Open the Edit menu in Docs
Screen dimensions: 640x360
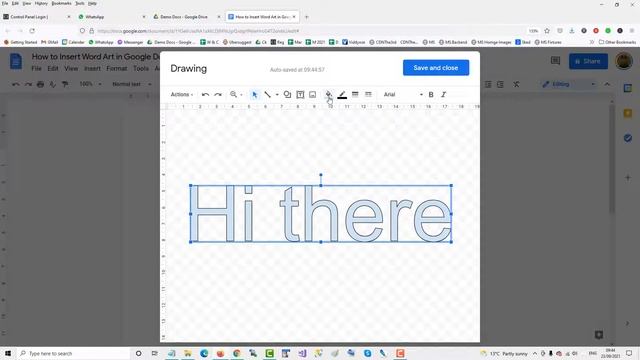pyautogui.click(x=53, y=69)
